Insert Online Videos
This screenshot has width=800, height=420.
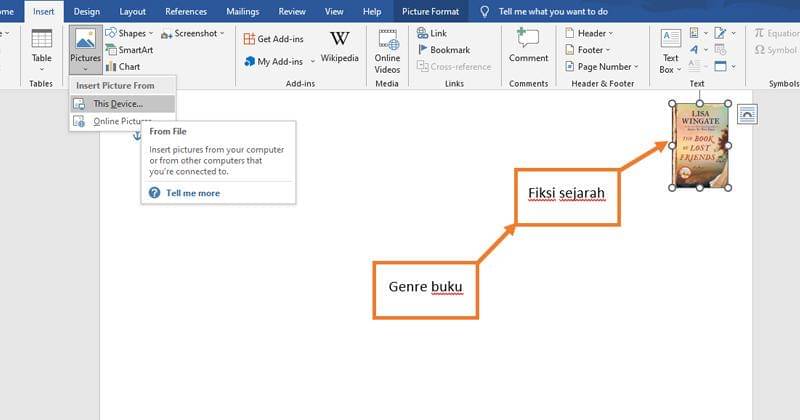(387, 48)
